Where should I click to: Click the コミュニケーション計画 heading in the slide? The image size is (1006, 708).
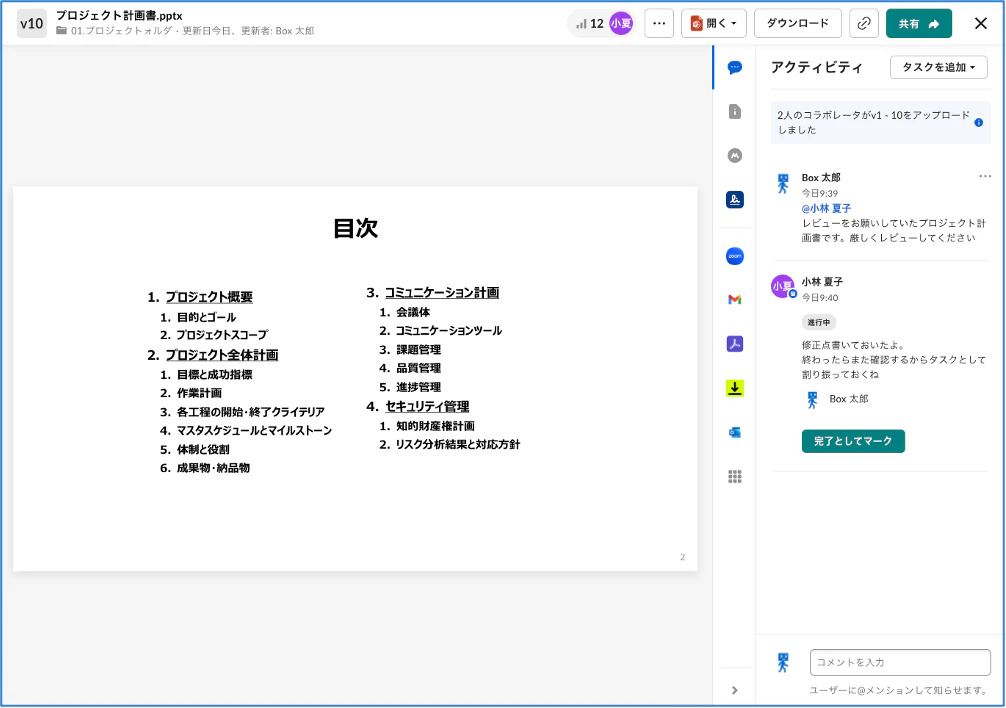[x=442, y=292]
